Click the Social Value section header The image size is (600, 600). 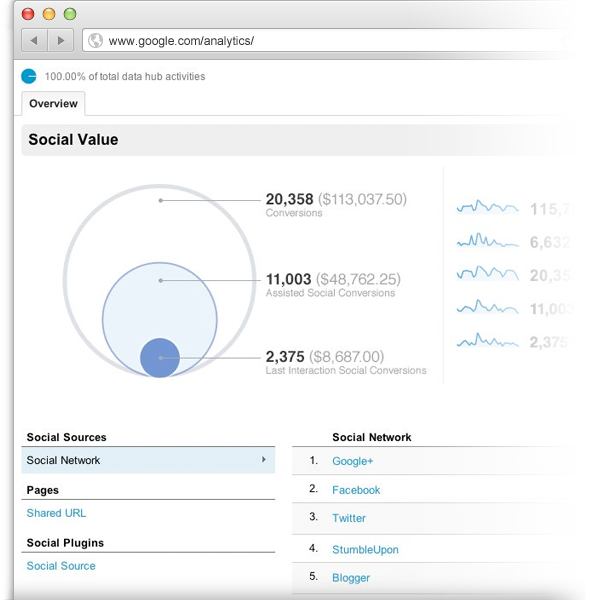tap(73, 139)
